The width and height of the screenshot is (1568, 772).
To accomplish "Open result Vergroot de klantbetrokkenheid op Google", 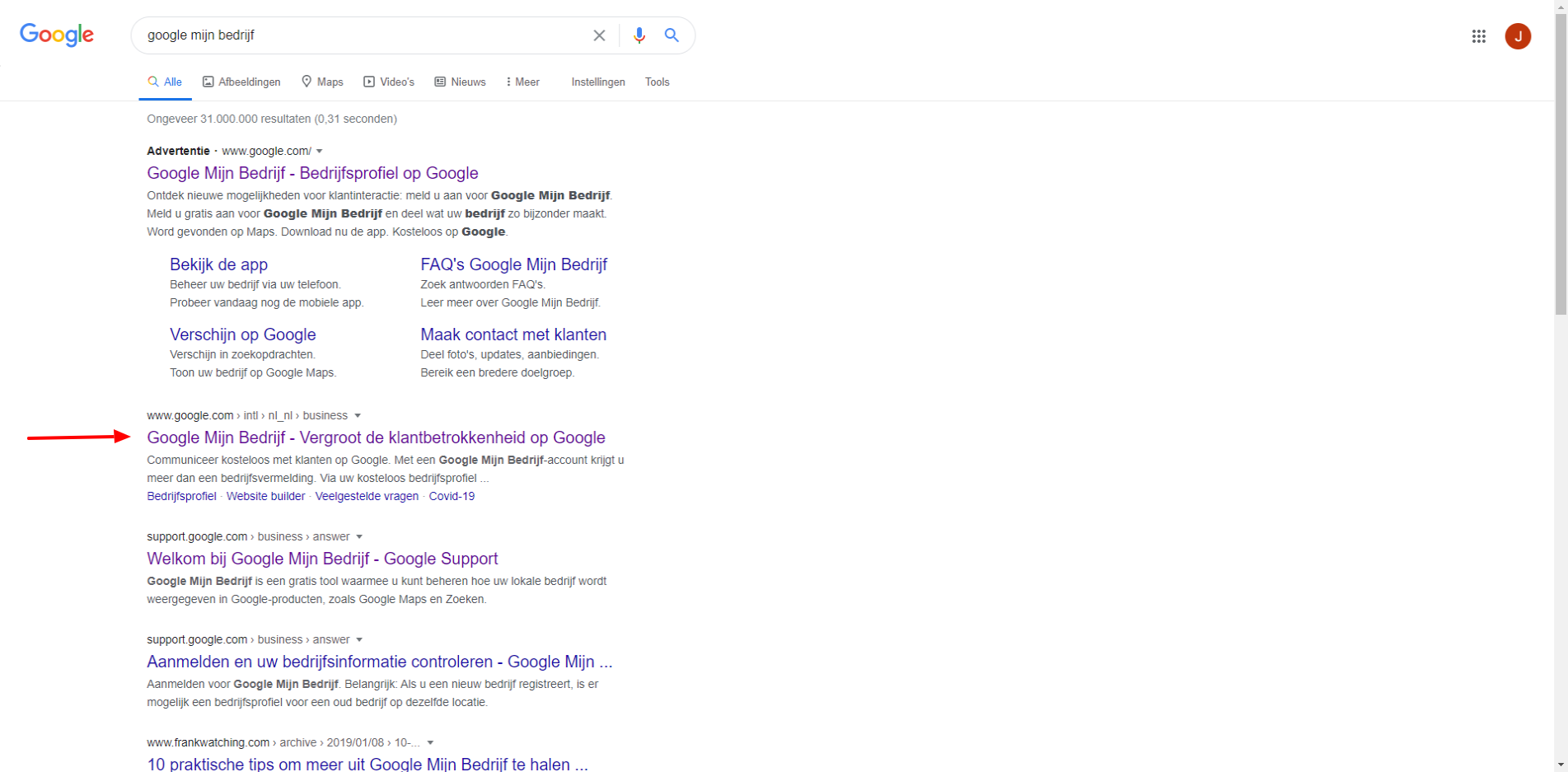I will pyautogui.click(x=376, y=437).
